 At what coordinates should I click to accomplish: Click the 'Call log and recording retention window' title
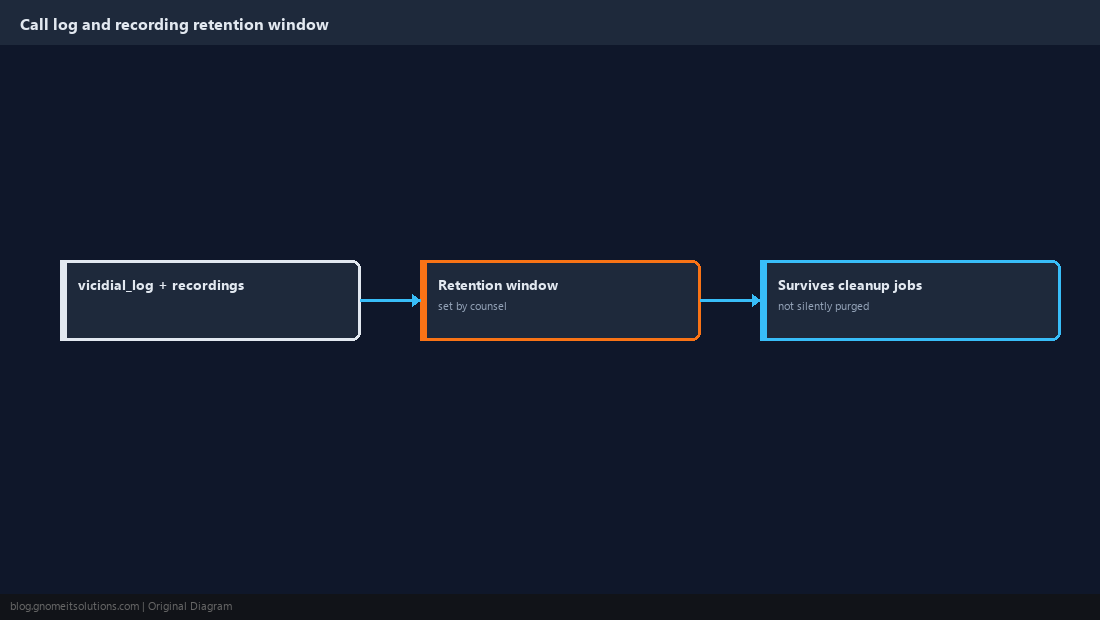174,25
